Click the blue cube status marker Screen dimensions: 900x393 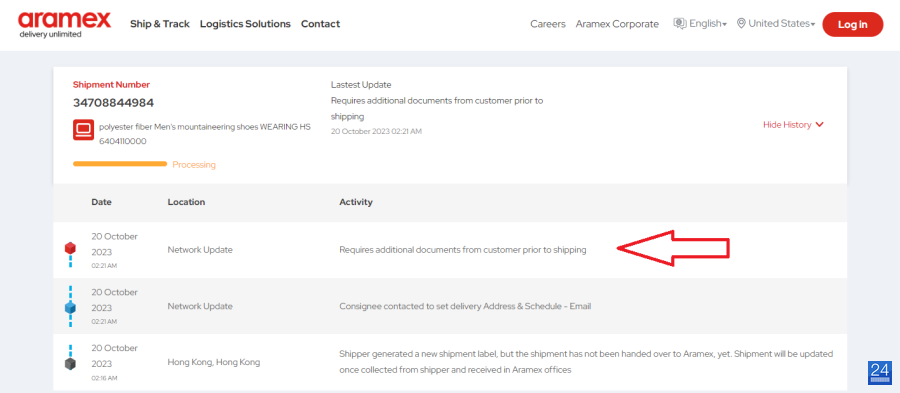(70, 307)
